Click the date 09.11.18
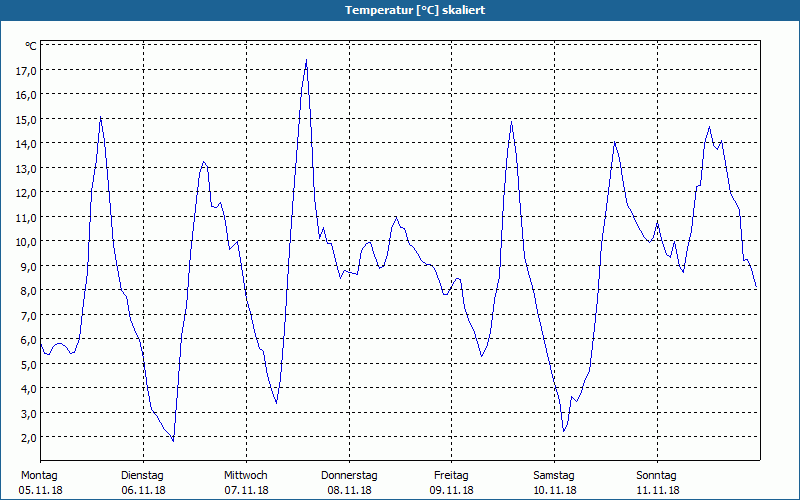Image resolution: width=800 pixels, height=500 pixels. point(452,490)
